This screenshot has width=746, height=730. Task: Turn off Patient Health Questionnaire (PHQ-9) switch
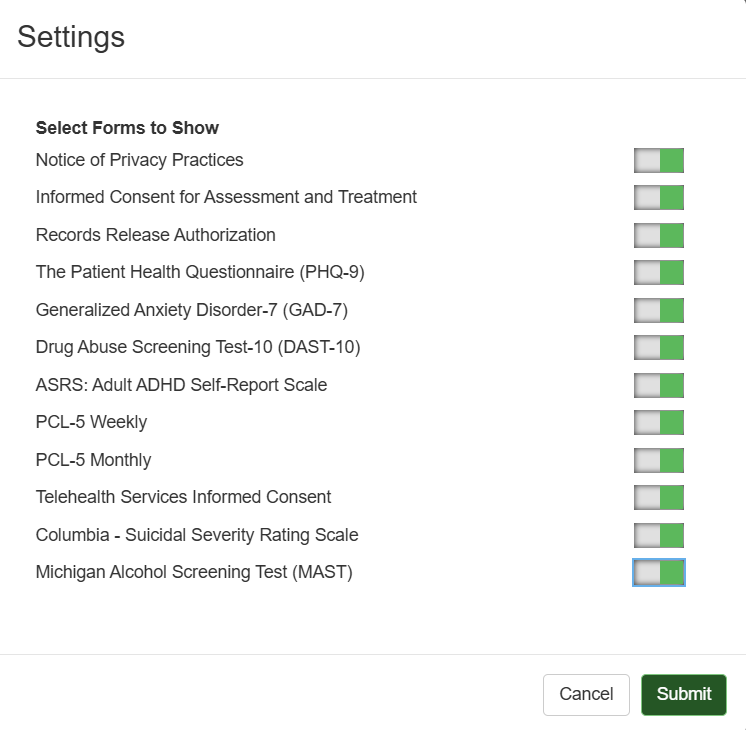659,273
